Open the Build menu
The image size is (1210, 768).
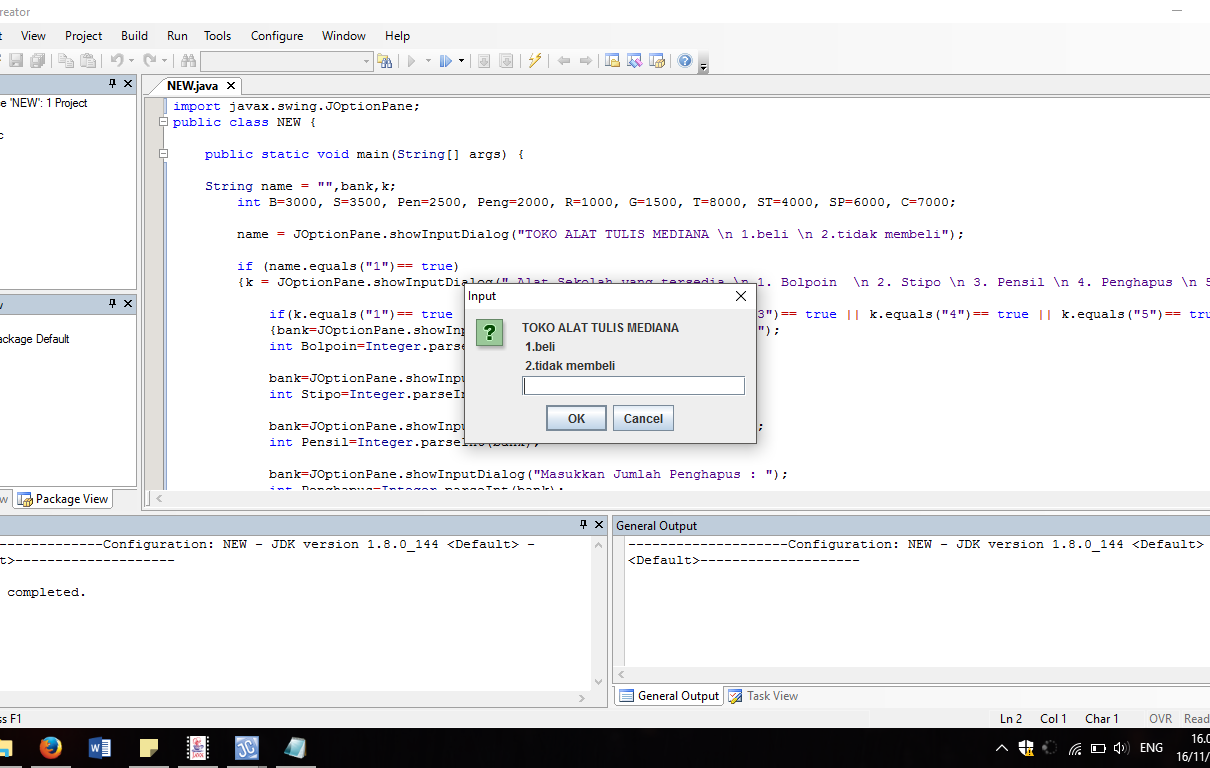(135, 35)
